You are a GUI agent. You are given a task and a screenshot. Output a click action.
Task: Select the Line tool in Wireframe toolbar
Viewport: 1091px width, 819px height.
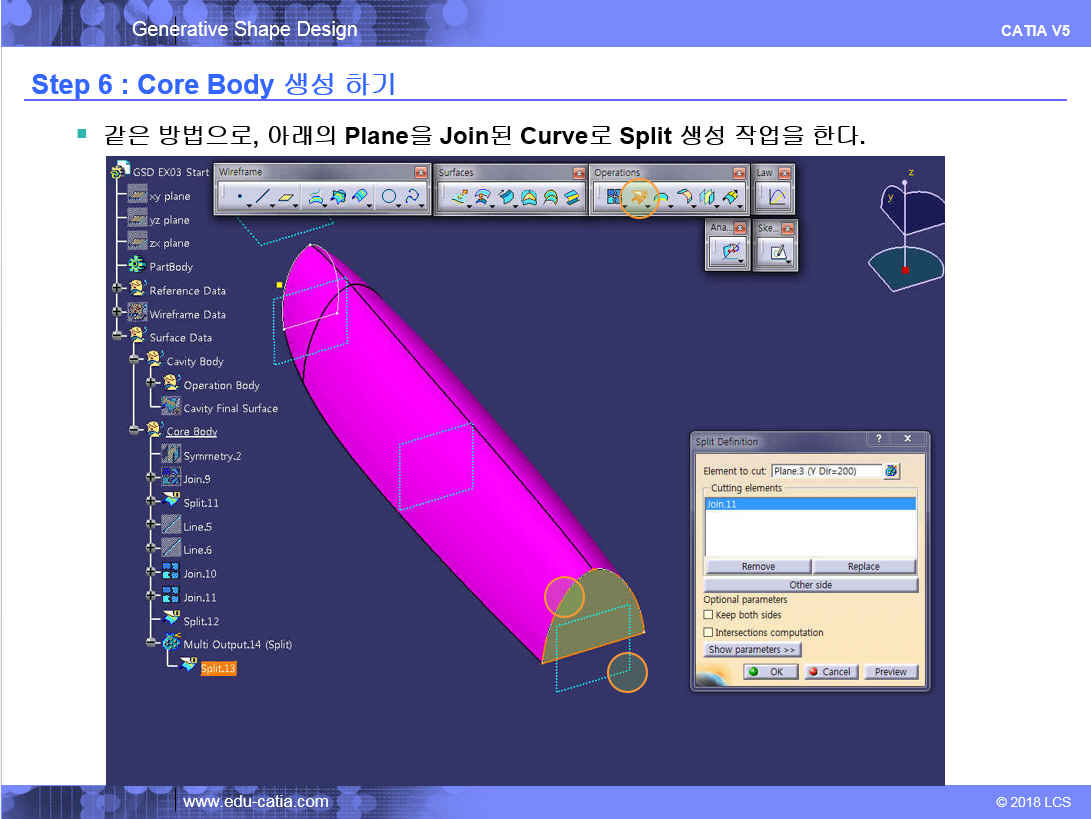[262, 198]
